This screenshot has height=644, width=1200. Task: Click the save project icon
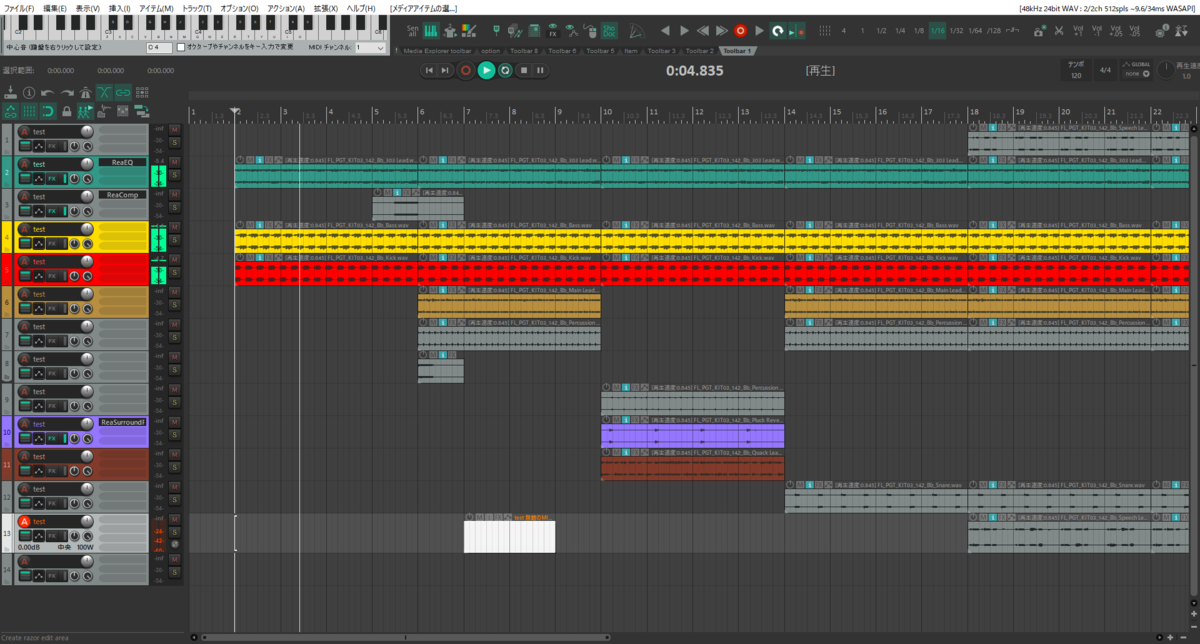coord(10,93)
